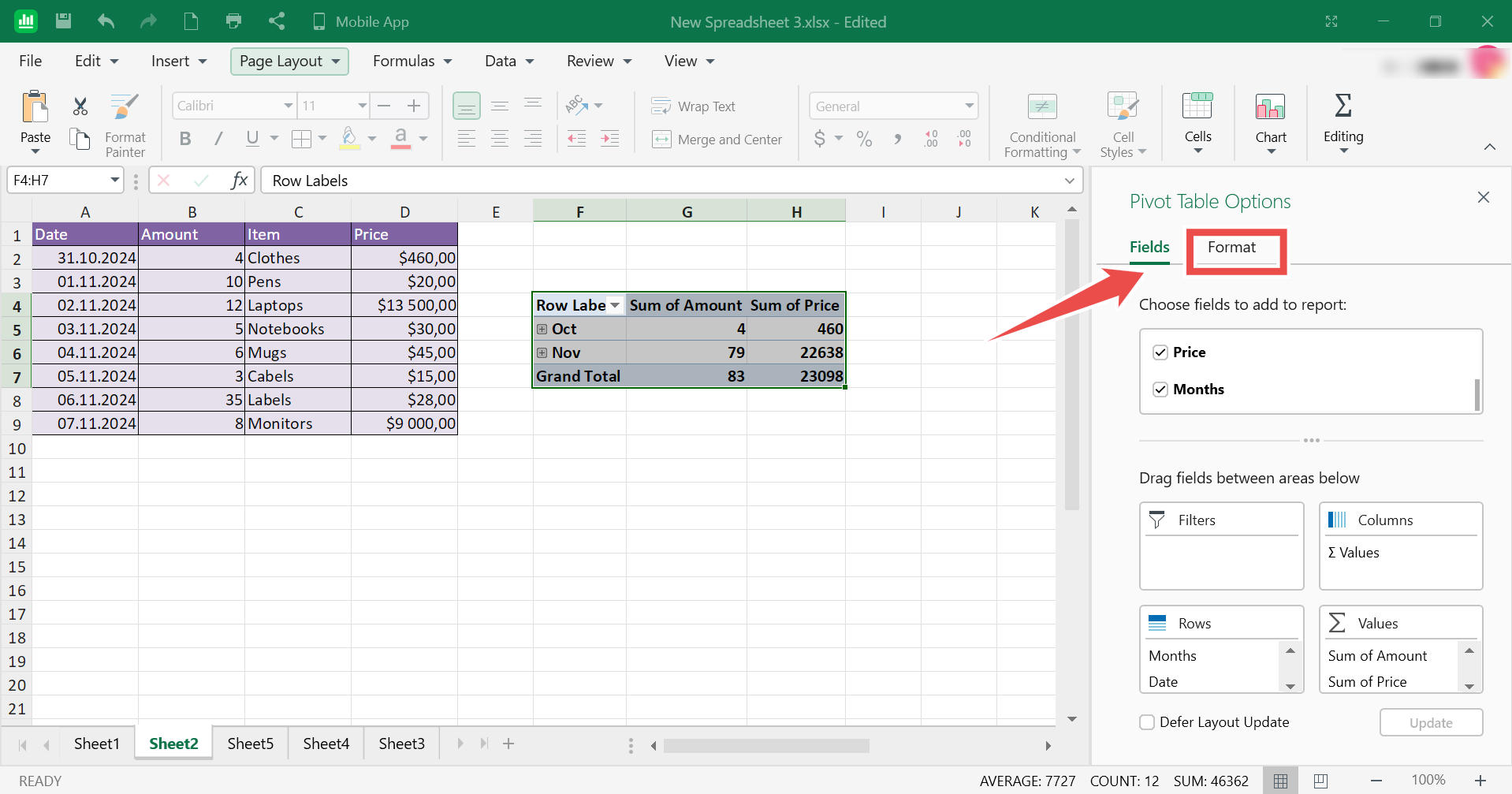
Task: Close the Pivot Table Options panel
Action: click(1484, 197)
